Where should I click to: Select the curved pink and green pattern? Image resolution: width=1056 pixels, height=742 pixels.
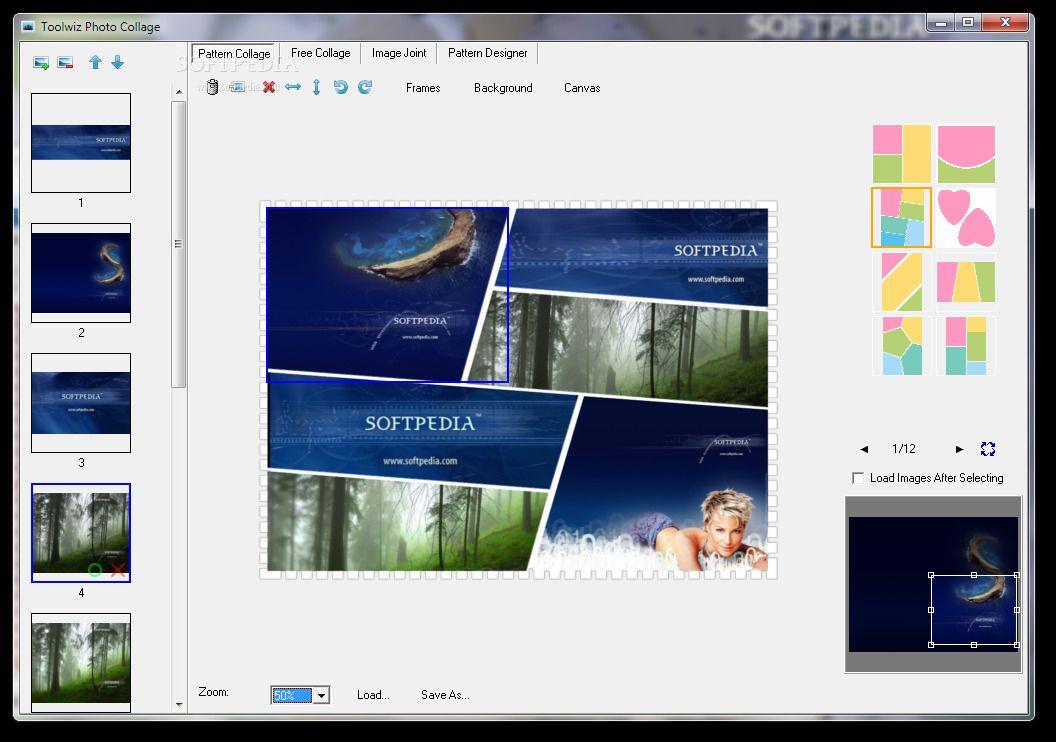[x=966, y=154]
